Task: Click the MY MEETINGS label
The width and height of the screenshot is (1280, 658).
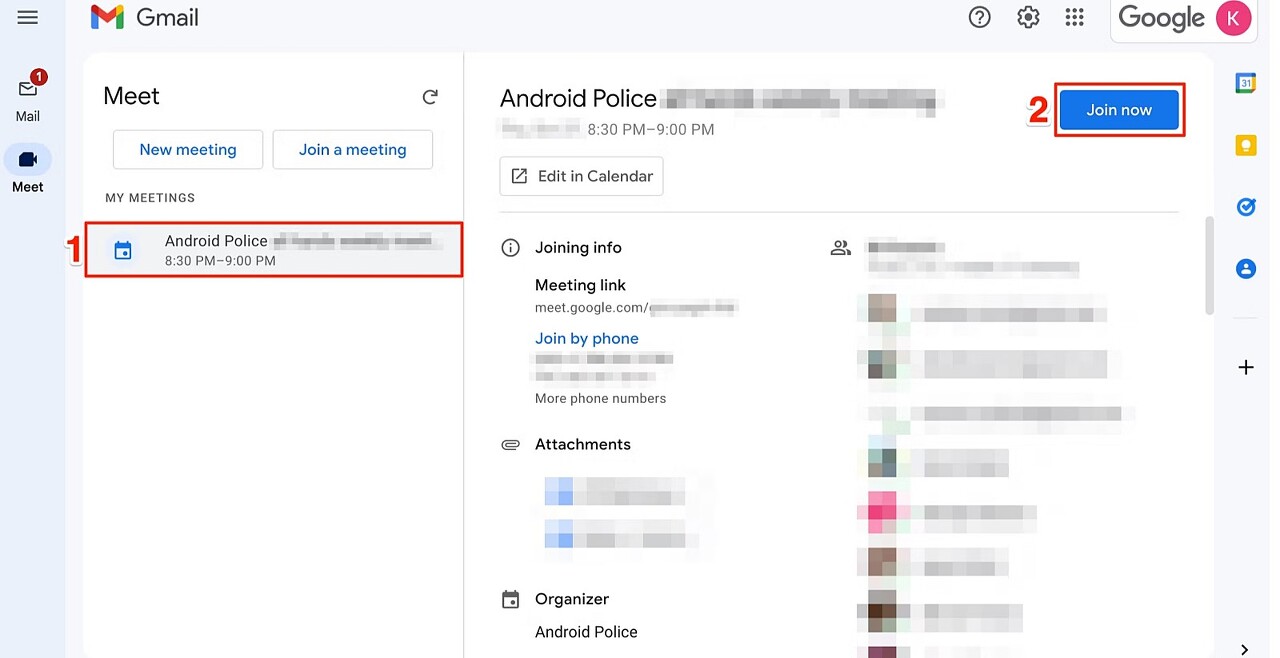Action: click(x=150, y=198)
